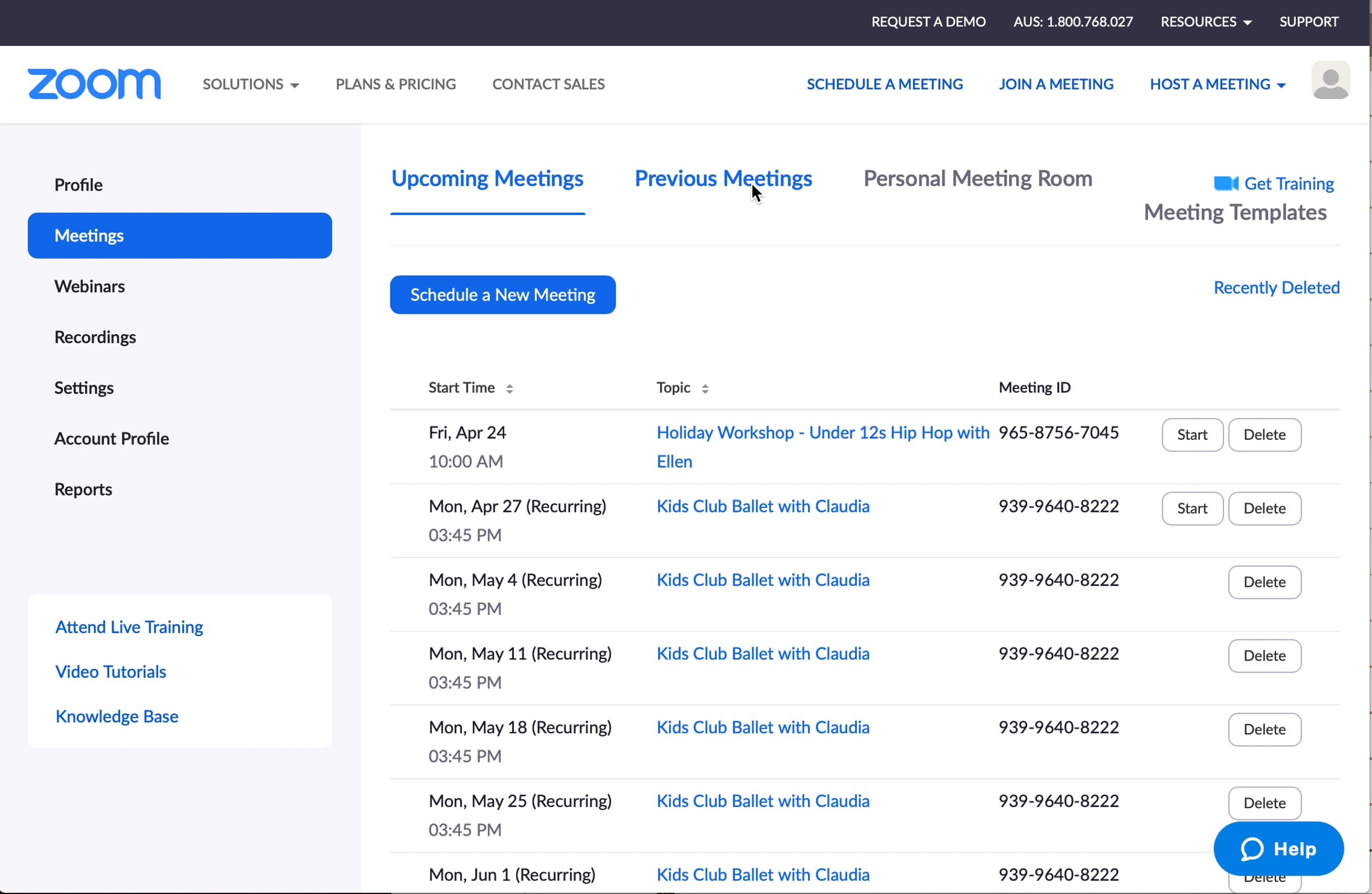Expand the Solutions dropdown
The width and height of the screenshot is (1372, 894).
point(250,84)
